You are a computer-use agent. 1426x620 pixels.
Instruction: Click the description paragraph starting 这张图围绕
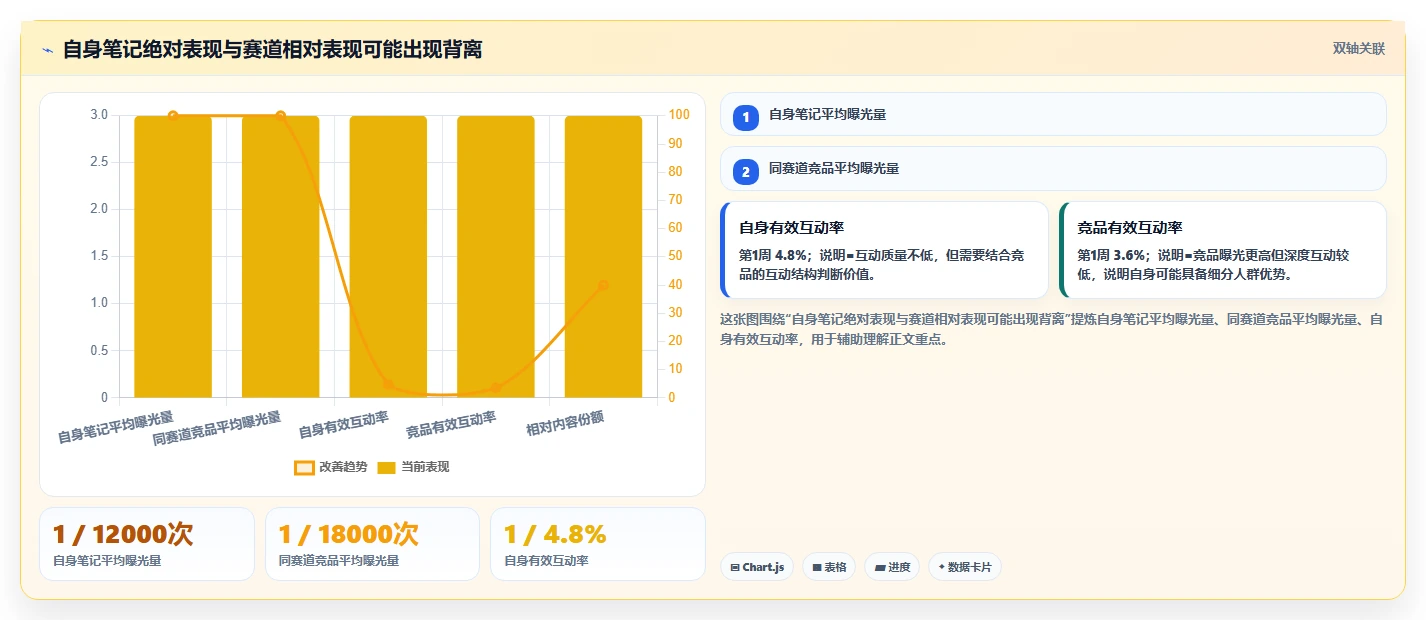click(x=1052, y=329)
